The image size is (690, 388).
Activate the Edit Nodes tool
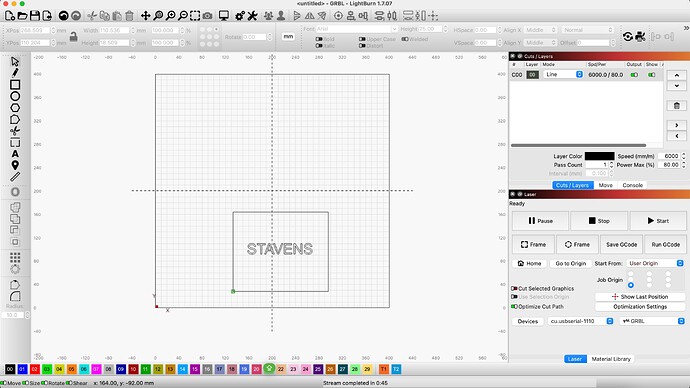pos(15,119)
